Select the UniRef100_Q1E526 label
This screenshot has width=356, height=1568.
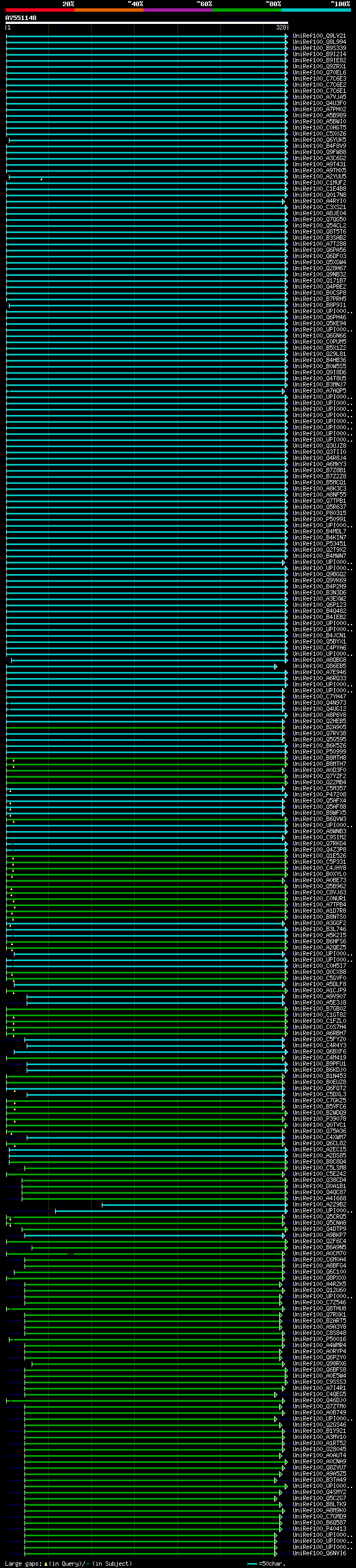319,857
